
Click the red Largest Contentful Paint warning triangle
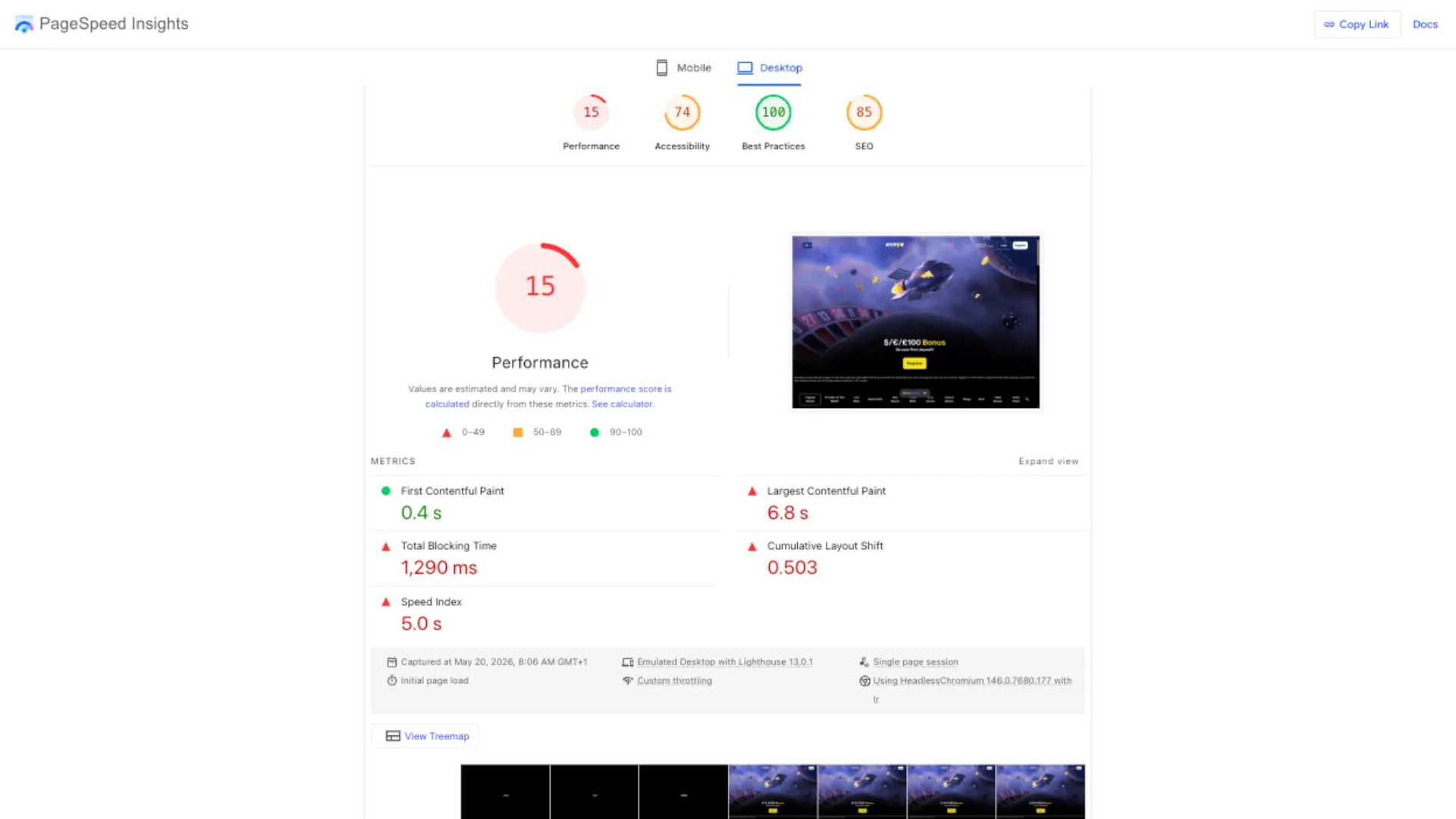[x=752, y=491]
